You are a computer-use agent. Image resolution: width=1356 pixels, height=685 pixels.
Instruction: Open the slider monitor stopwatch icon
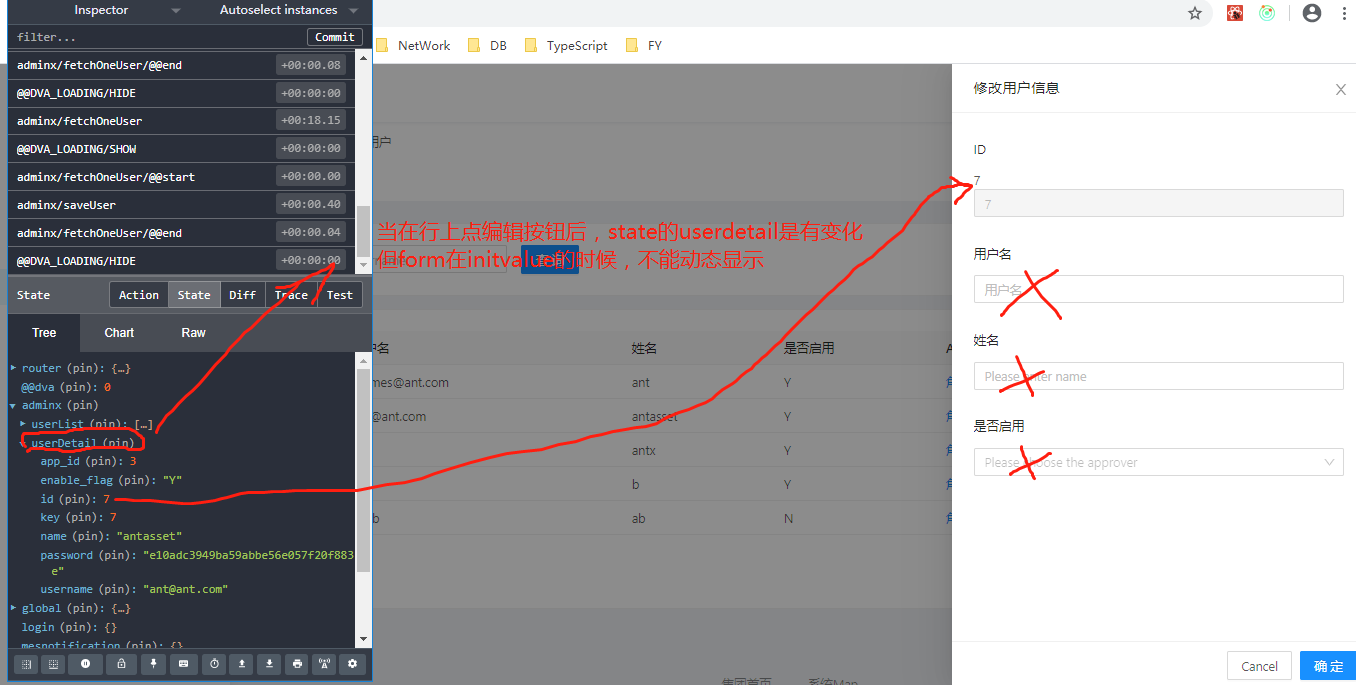[213, 664]
